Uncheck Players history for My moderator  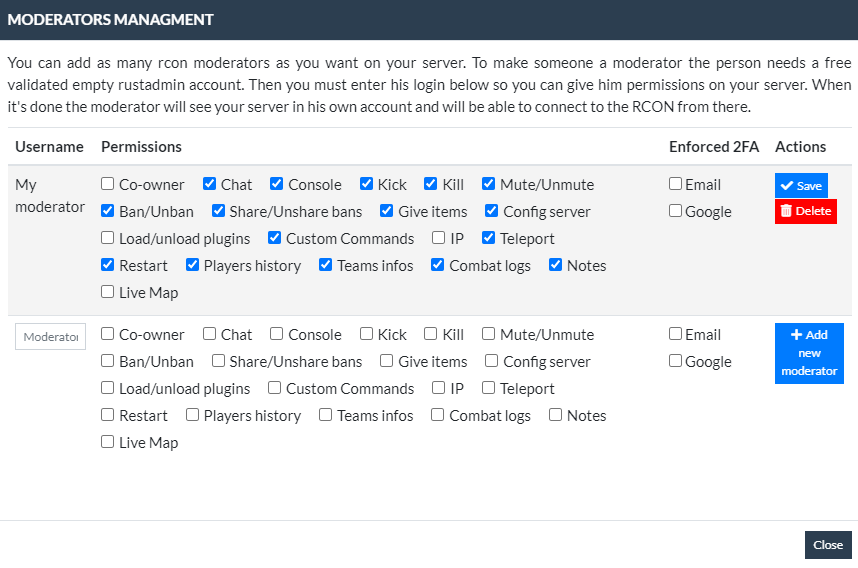[x=192, y=265]
